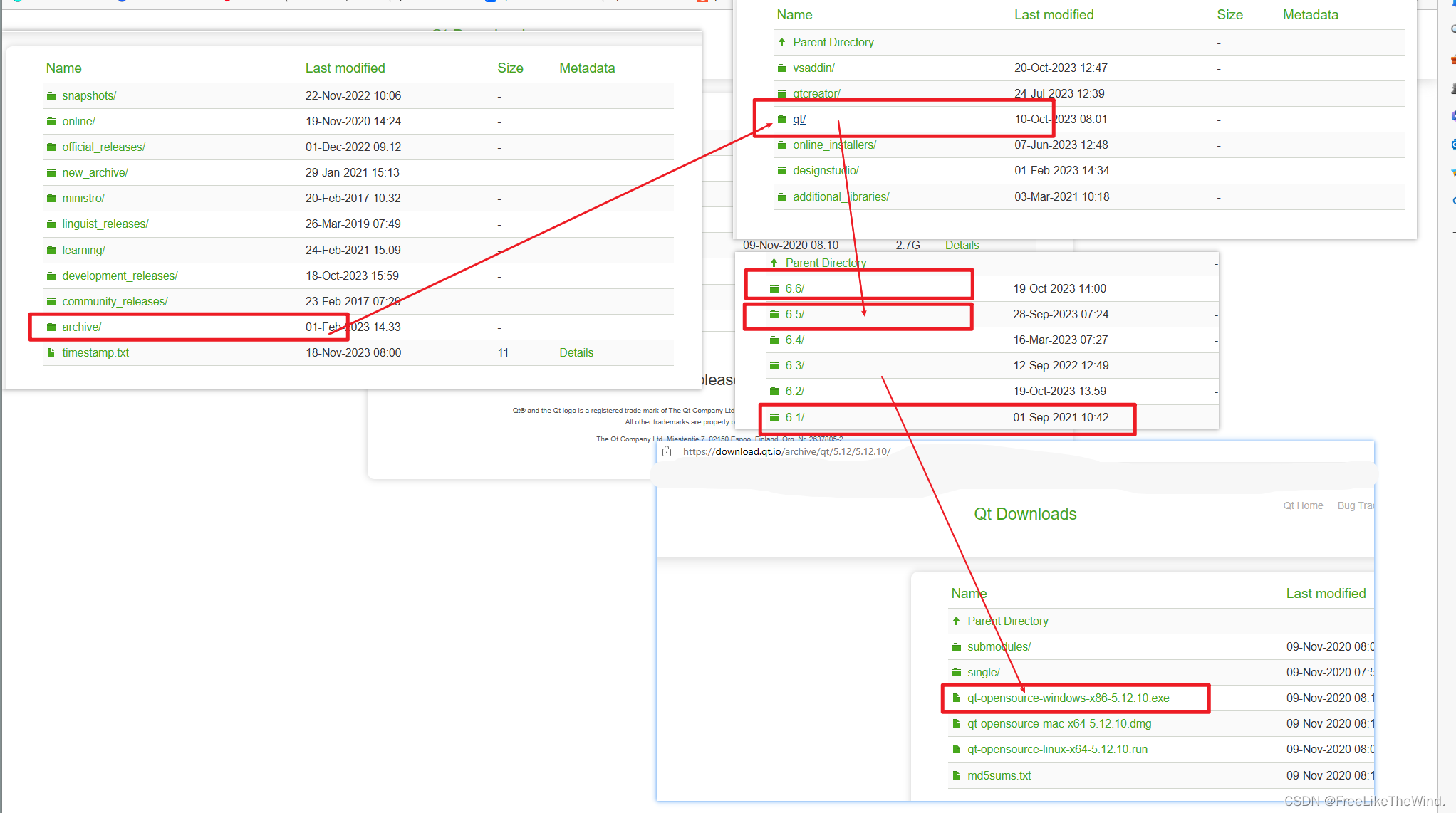Open the 6.6/ version folder

click(794, 289)
